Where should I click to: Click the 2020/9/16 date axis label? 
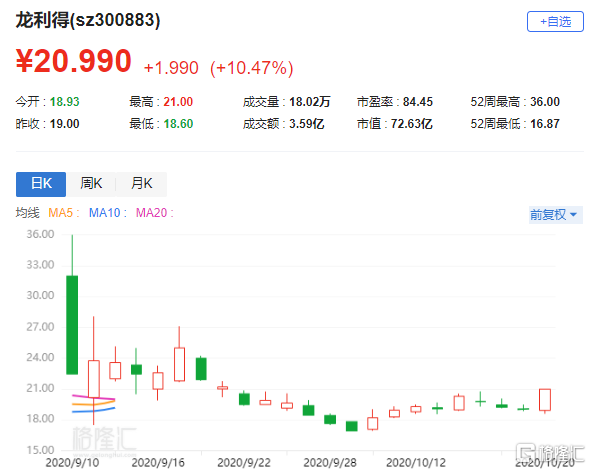tap(158, 462)
